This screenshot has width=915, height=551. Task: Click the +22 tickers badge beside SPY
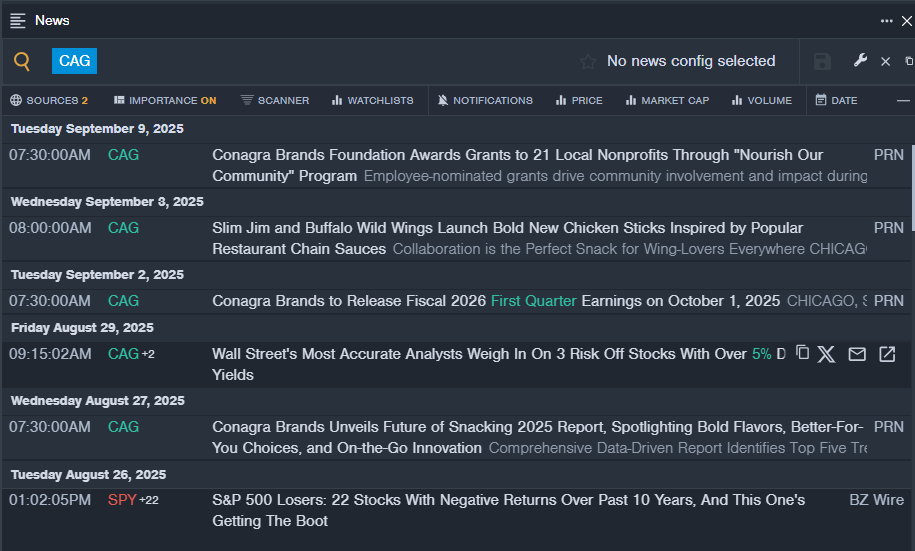tap(149, 500)
